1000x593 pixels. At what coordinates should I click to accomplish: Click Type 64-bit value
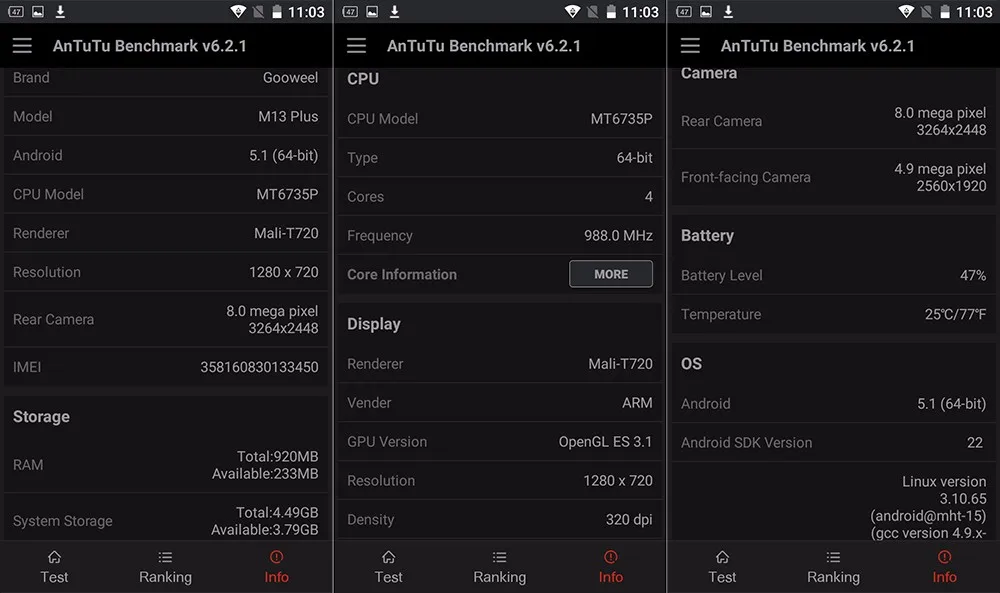point(634,158)
